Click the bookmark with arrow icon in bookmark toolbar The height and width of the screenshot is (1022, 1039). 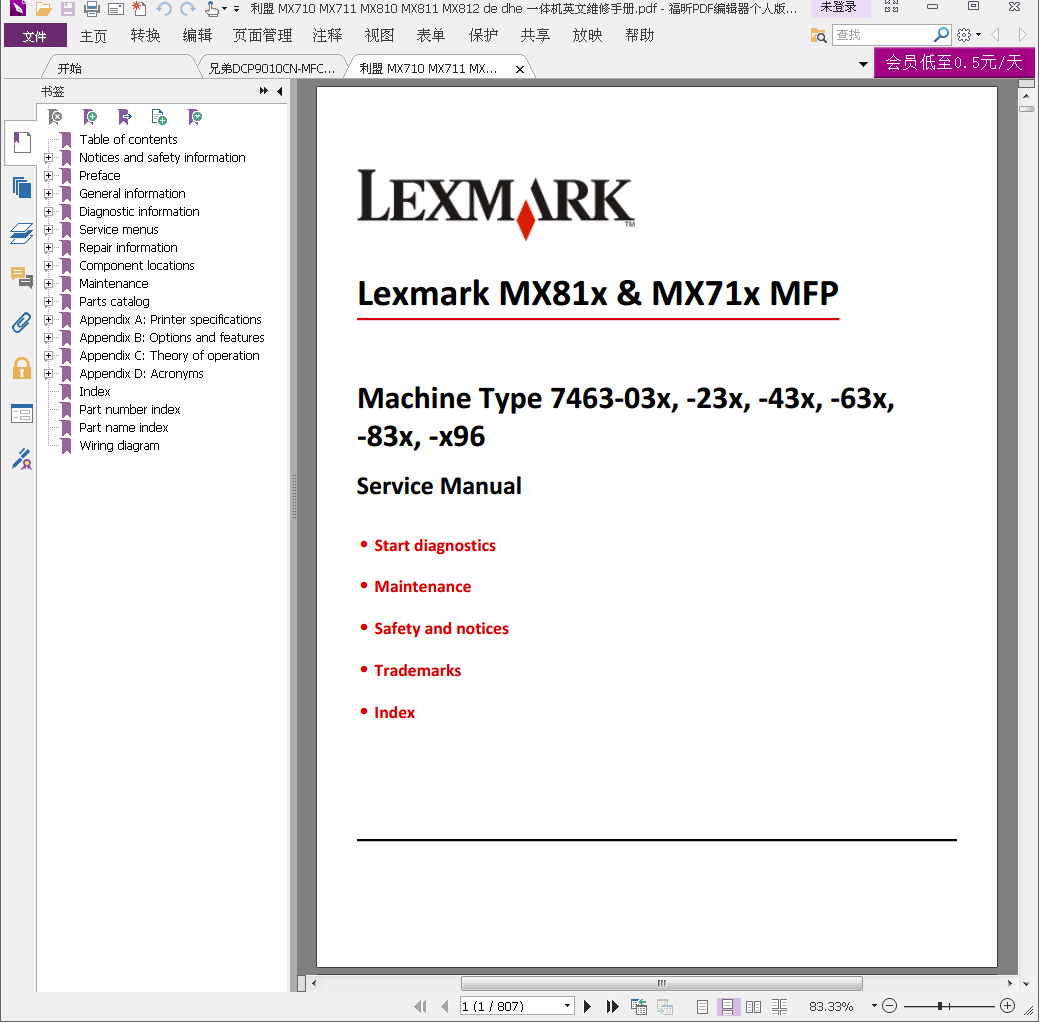[x=125, y=117]
